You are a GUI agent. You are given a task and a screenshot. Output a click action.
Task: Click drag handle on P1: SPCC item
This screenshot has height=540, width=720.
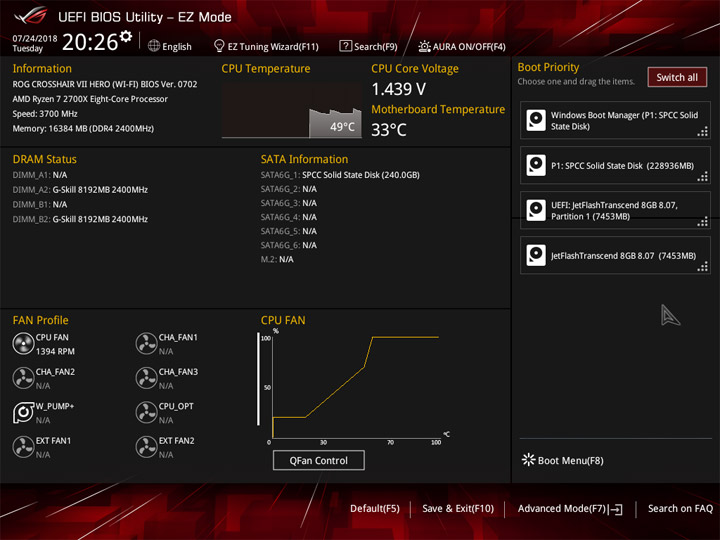(x=703, y=177)
